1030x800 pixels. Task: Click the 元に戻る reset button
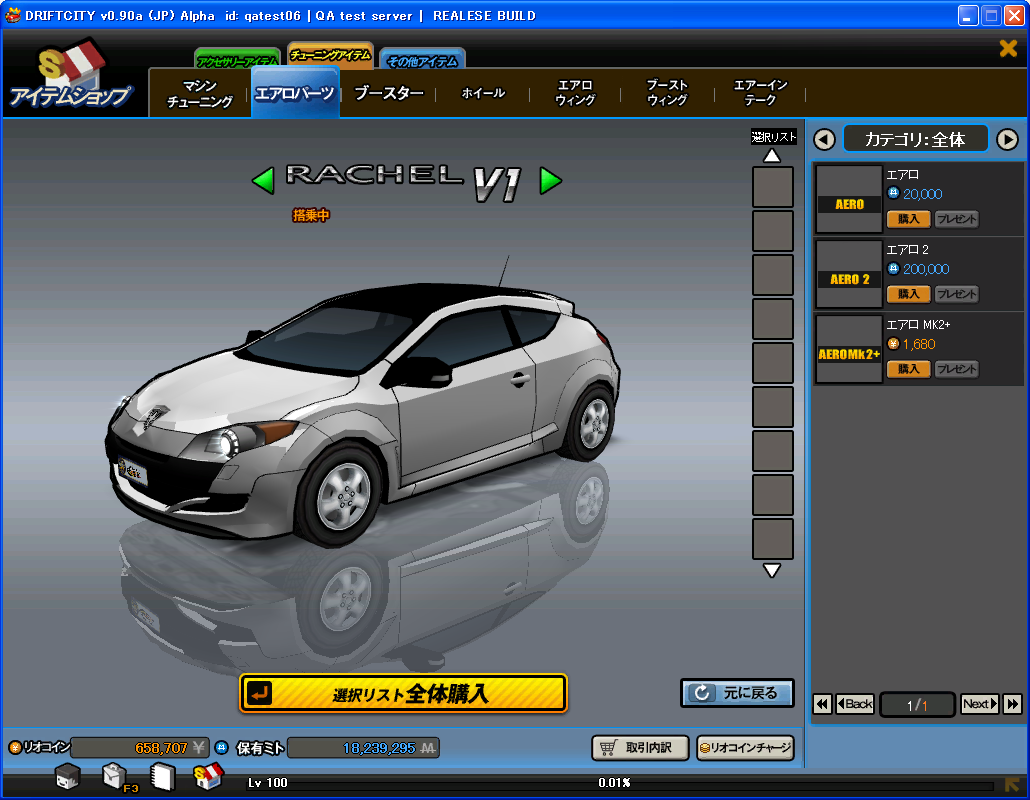(x=737, y=693)
